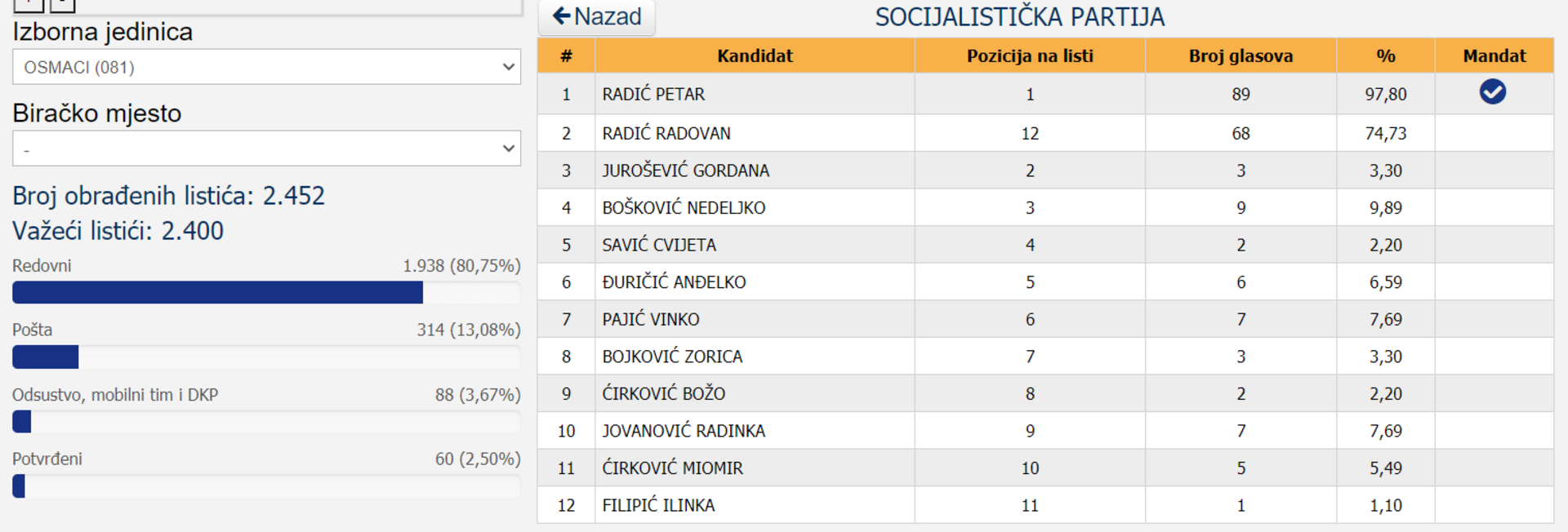Click the % column header

(1385, 56)
